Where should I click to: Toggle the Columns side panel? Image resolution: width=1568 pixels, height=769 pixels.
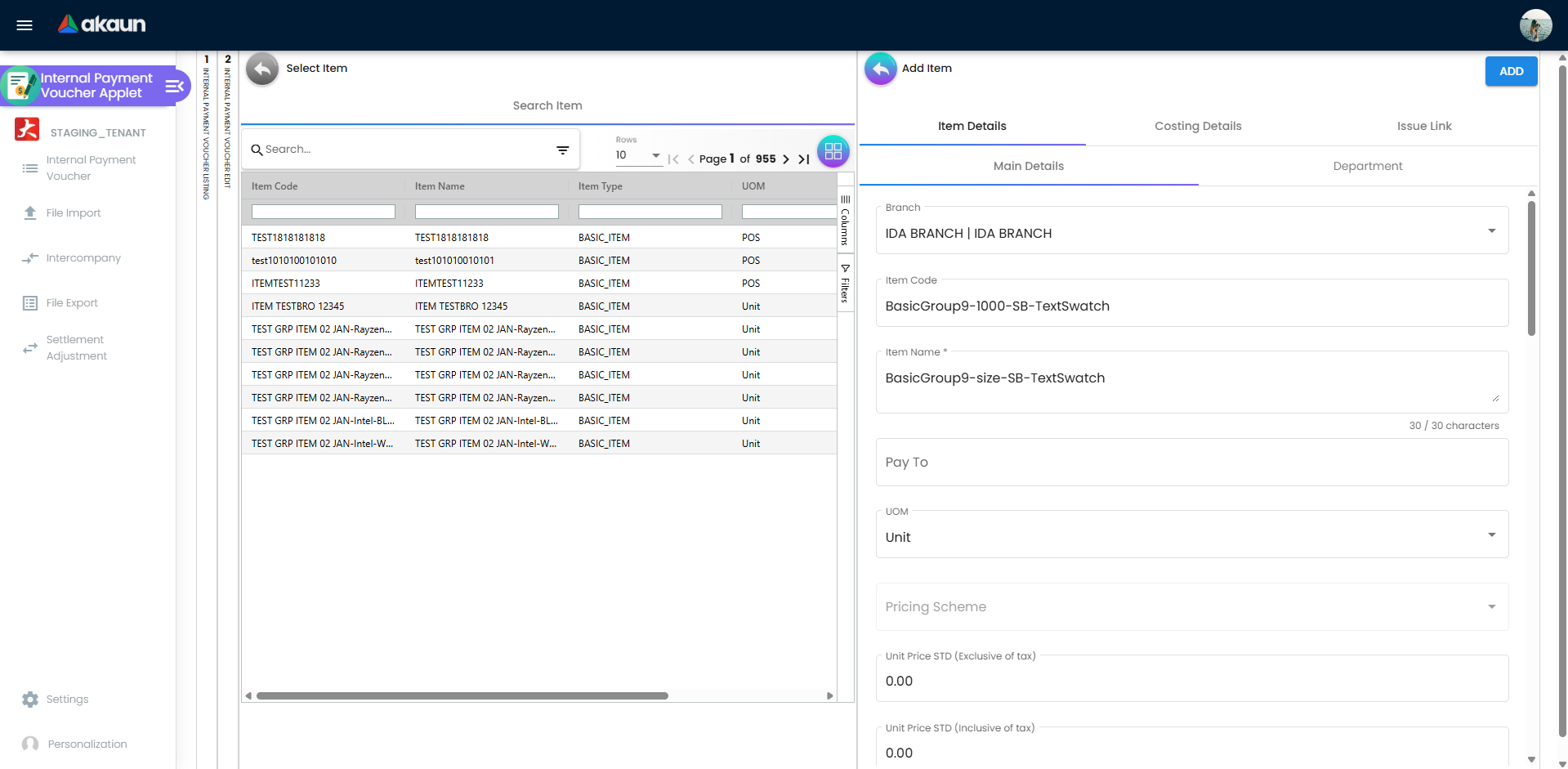coord(845,221)
